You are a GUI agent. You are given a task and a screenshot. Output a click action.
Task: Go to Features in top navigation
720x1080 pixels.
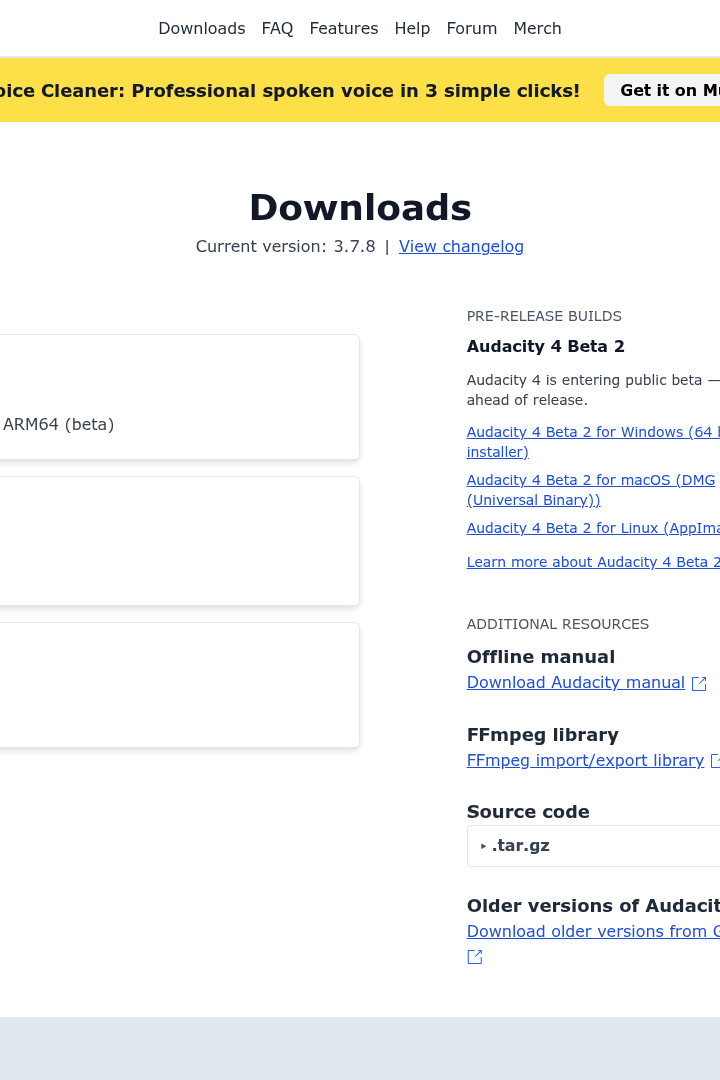[344, 28]
